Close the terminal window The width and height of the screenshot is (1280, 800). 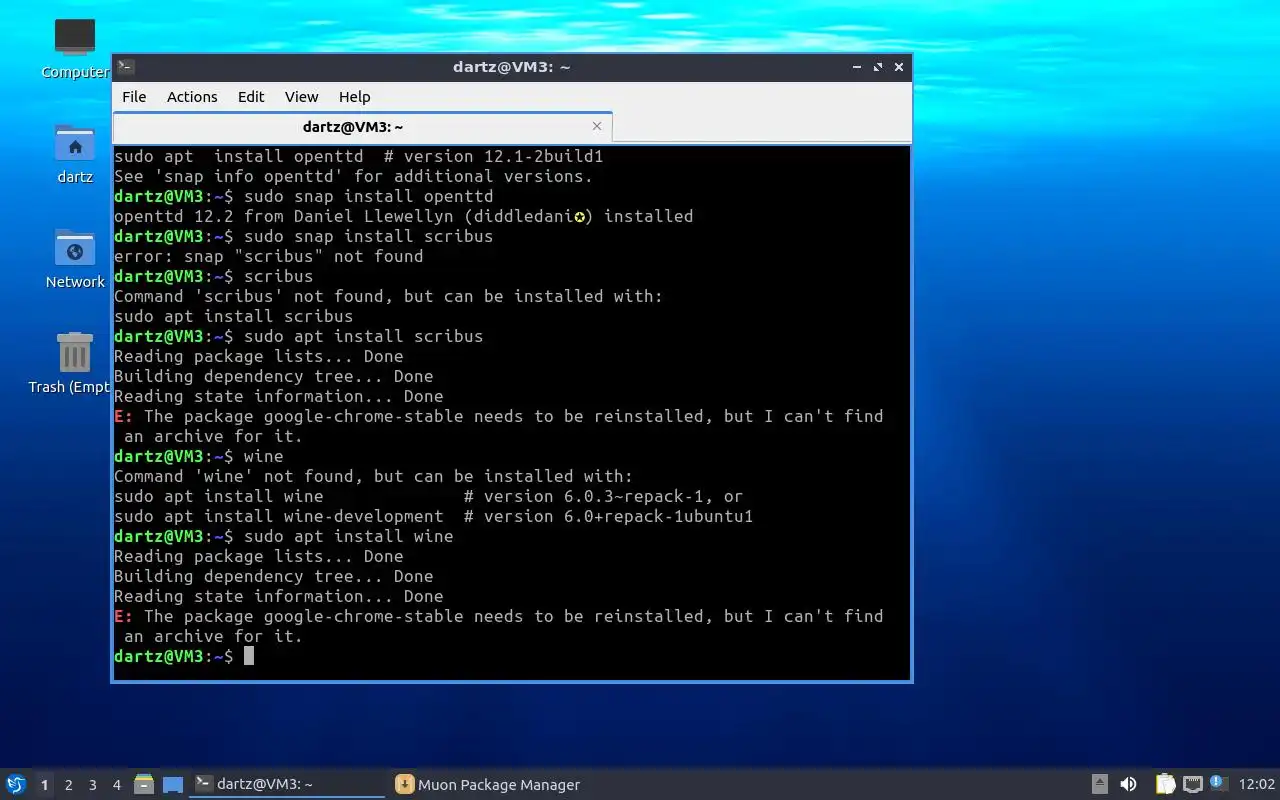pos(899,67)
